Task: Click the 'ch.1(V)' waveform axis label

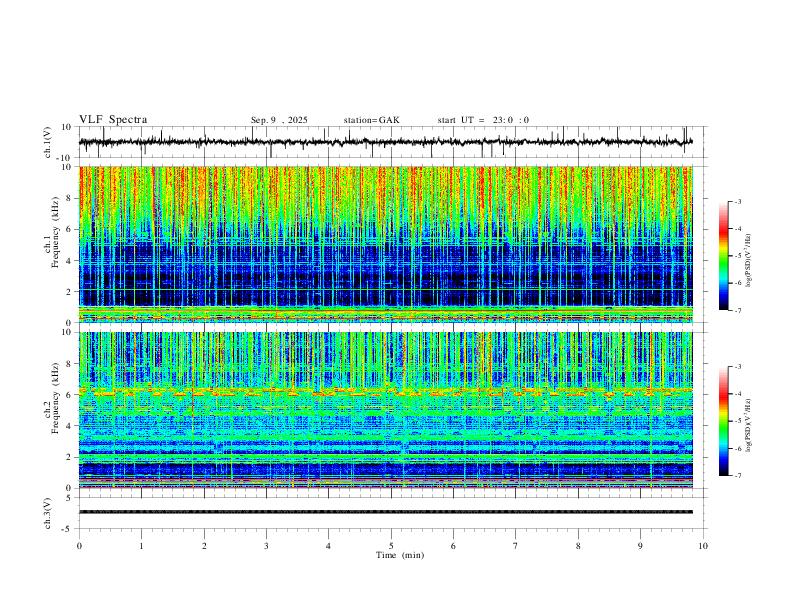Action: [48, 142]
